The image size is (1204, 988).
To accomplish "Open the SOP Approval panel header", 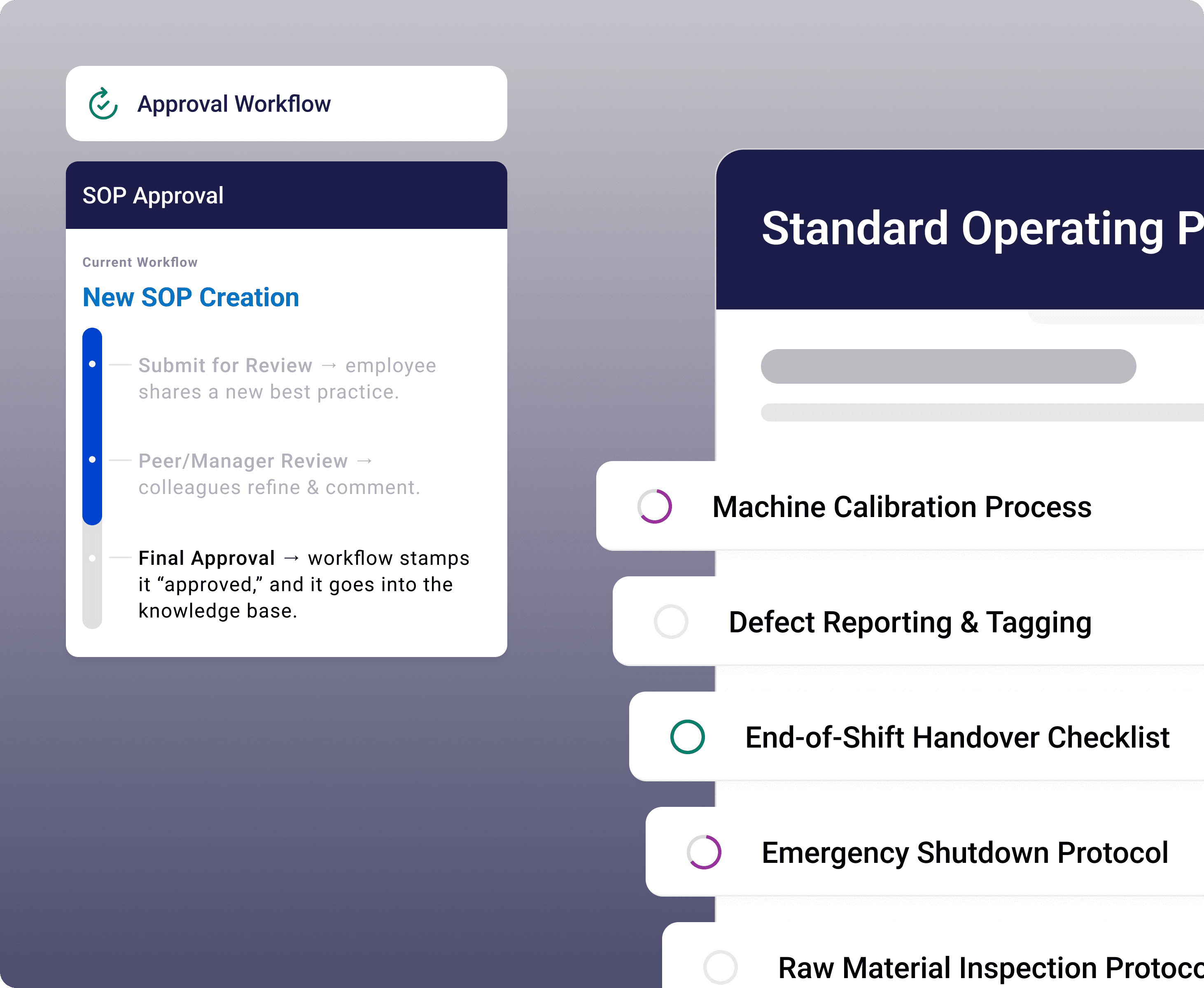I will tap(153, 195).
